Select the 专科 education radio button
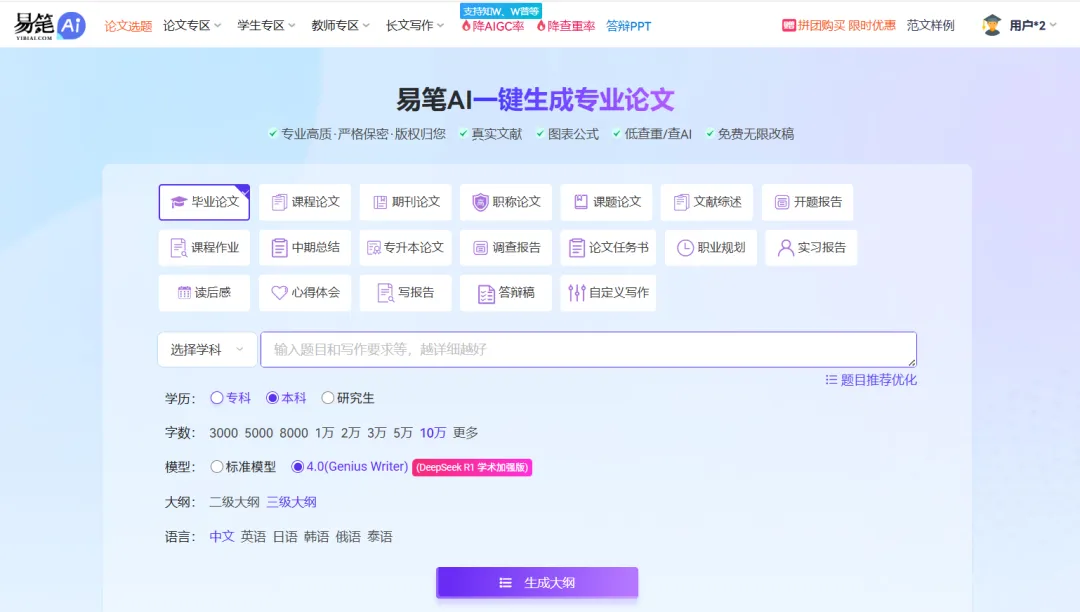The height and width of the screenshot is (612, 1080). pyautogui.click(x=217, y=398)
